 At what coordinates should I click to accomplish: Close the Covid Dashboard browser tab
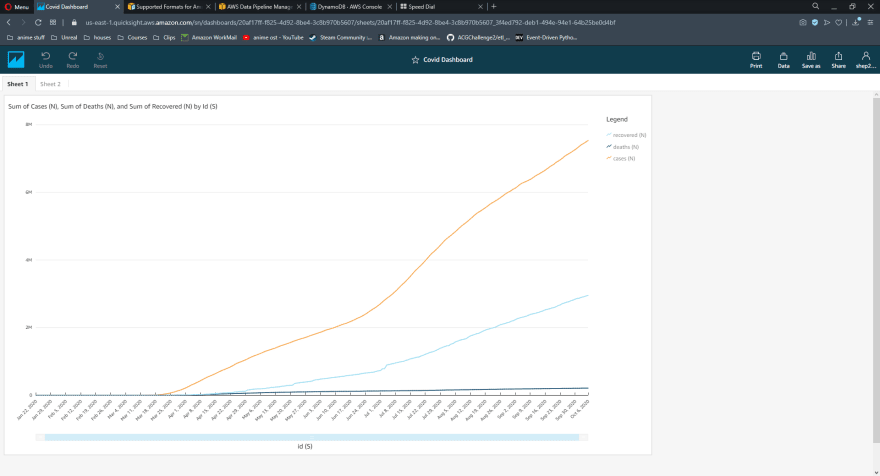[117, 7]
